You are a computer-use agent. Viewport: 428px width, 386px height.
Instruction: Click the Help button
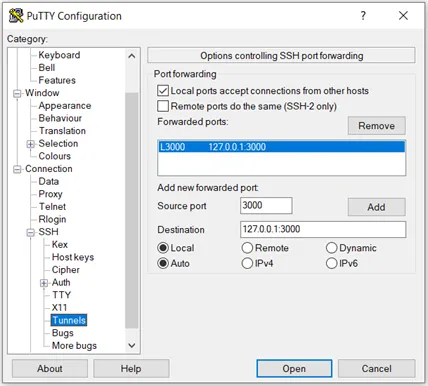[131, 369]
